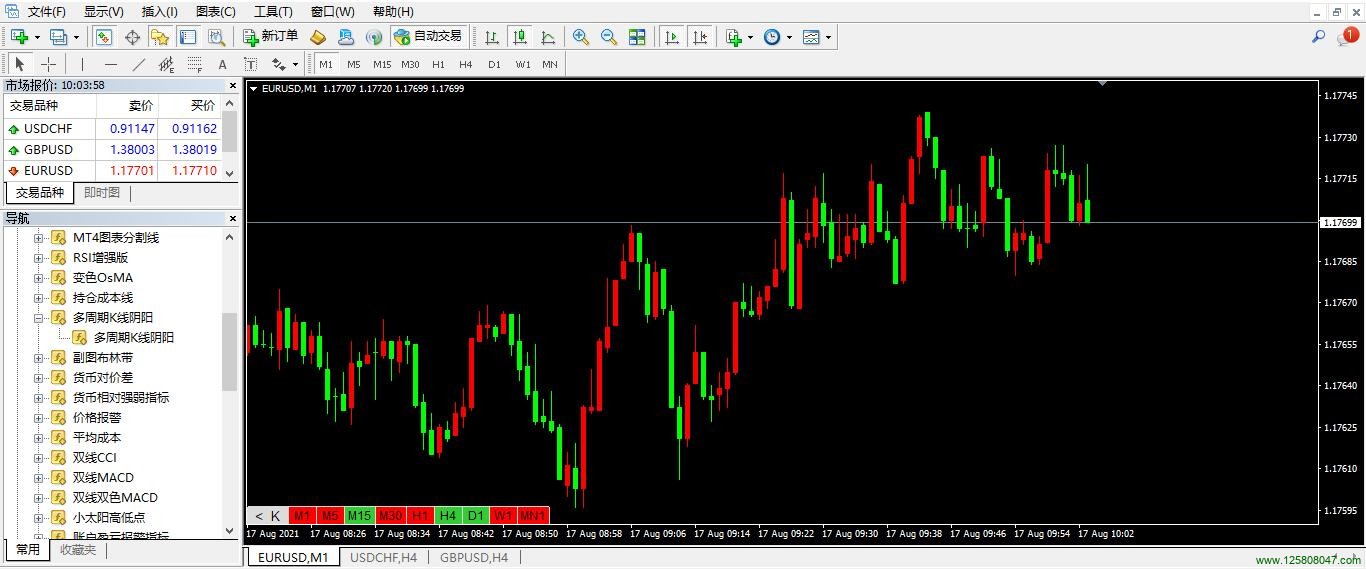Click the 新订单 new order button
Viewport: 1366px width, 569px height.
pos(271,37)
